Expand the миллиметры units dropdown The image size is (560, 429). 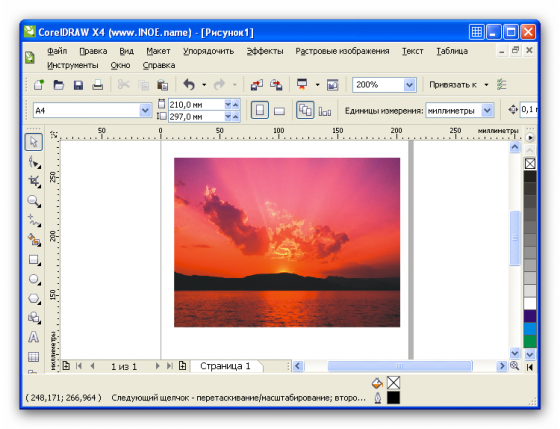(488, 110)
